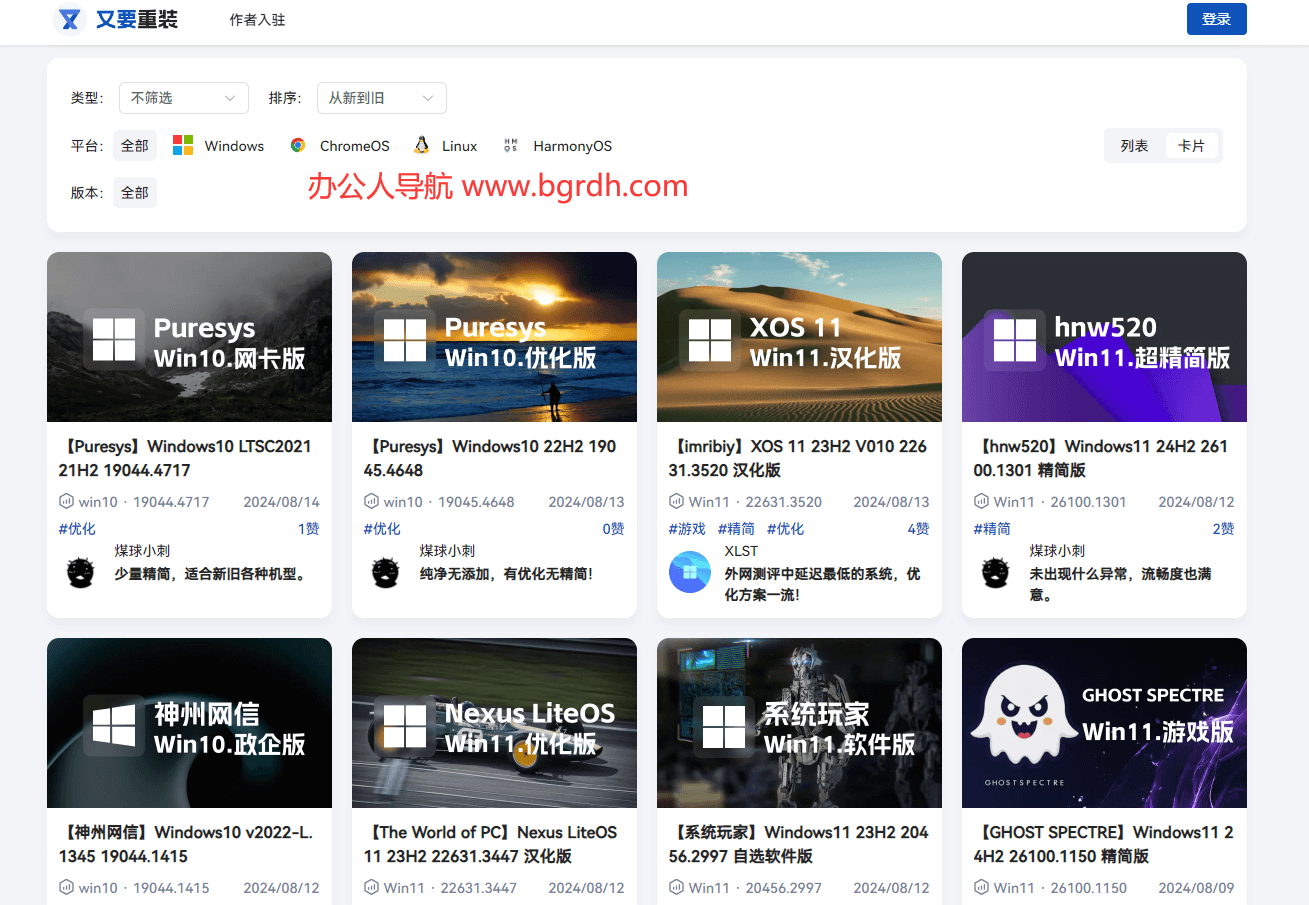Open Puresys Win10 网卡版 cover image
1309x905 pixels.
[189, 337]
